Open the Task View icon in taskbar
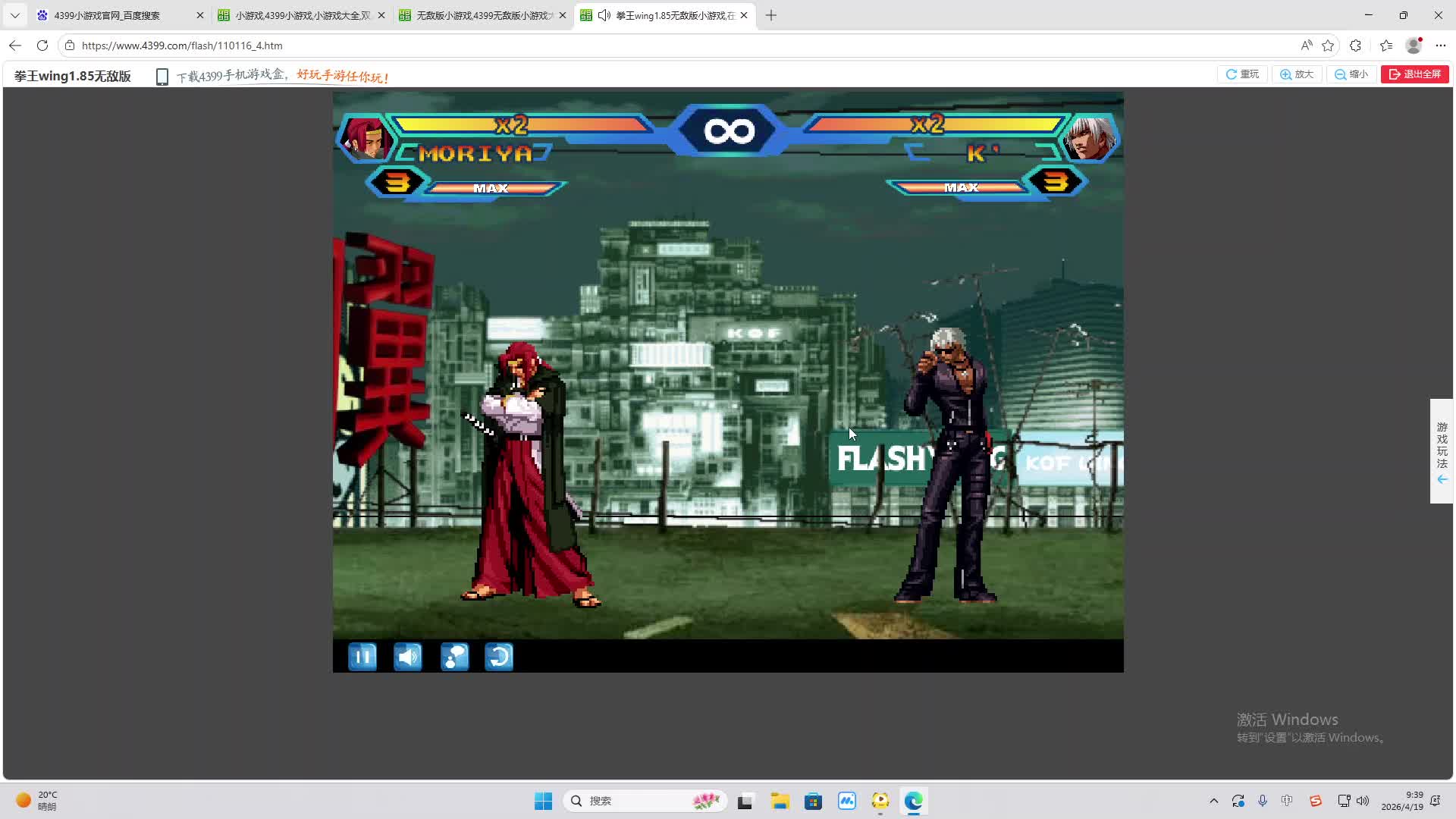Viewport: 1456px width, 819px height. click(x=745, y=801)
